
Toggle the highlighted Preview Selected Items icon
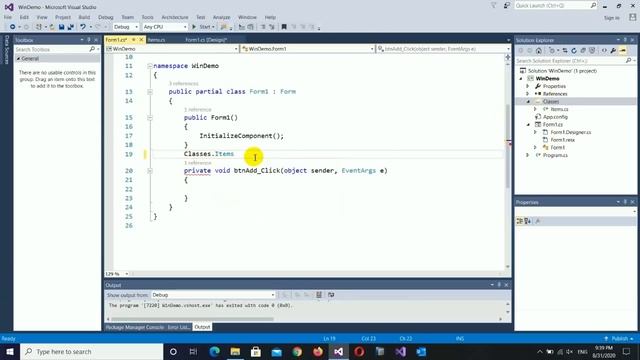coord(622,51)
